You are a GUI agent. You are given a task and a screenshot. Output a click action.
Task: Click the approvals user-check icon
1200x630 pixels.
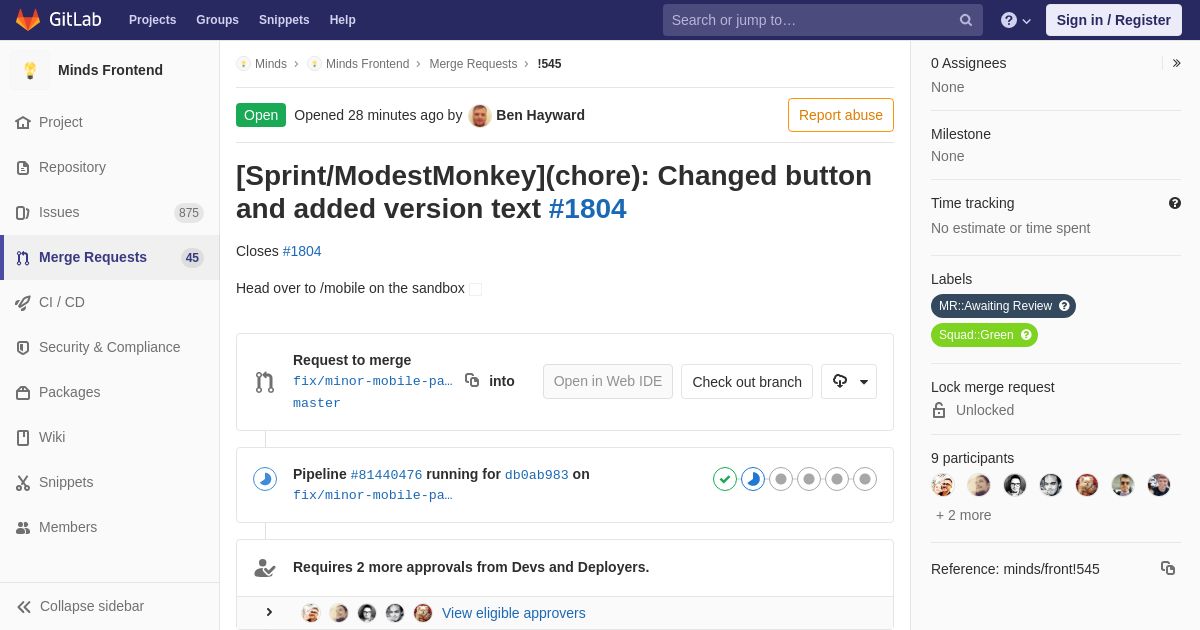[x=264, y=567]
